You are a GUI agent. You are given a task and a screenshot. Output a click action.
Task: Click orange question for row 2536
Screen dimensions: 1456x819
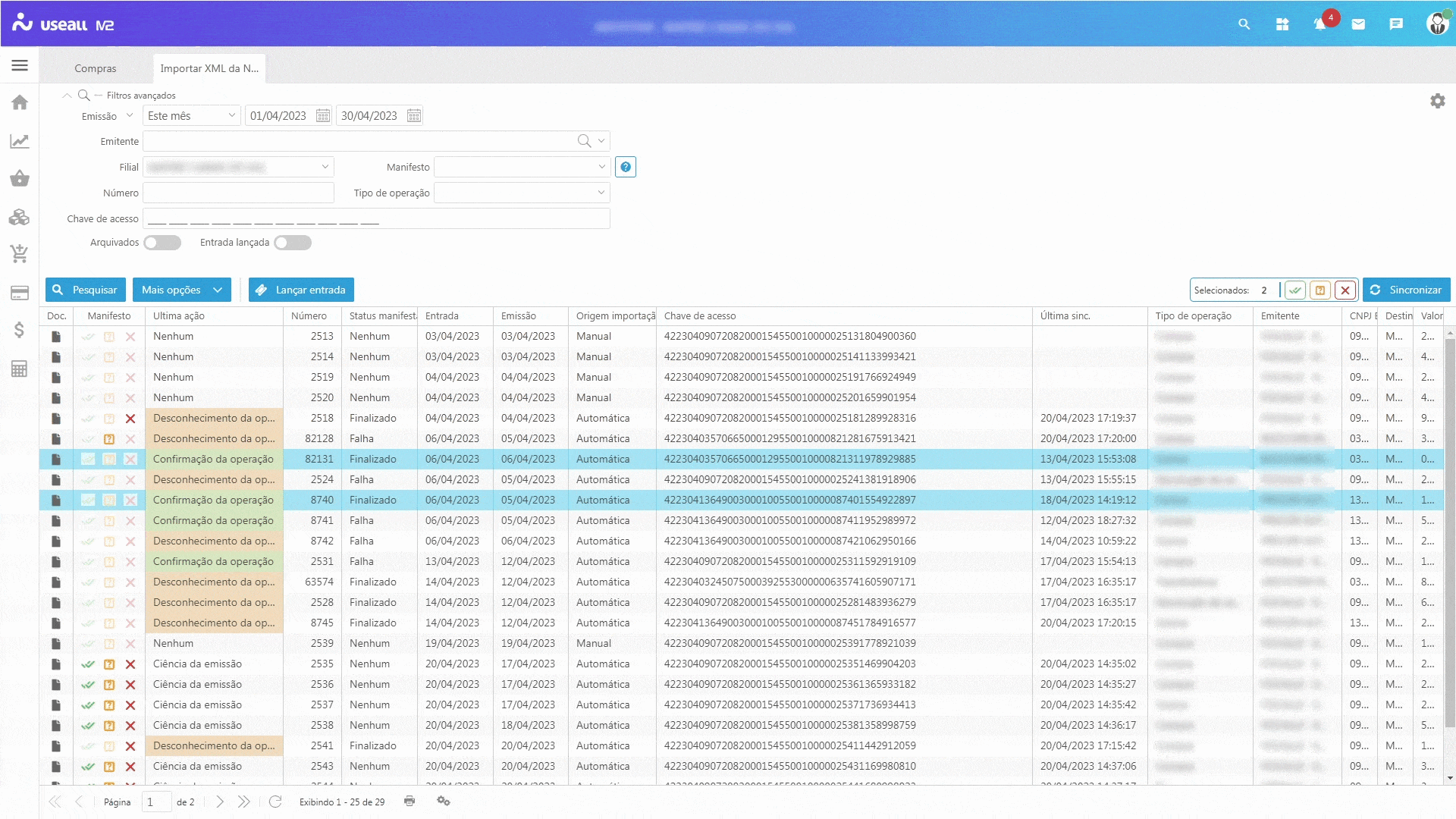[x=109, y=685]
